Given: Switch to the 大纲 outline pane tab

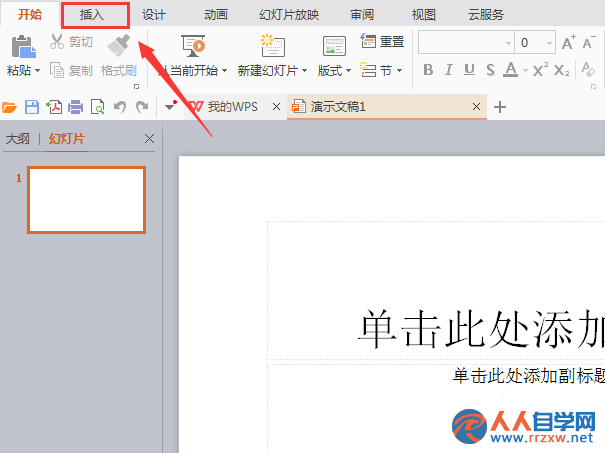Looking at the screenshot, I should tap(18, 139).
